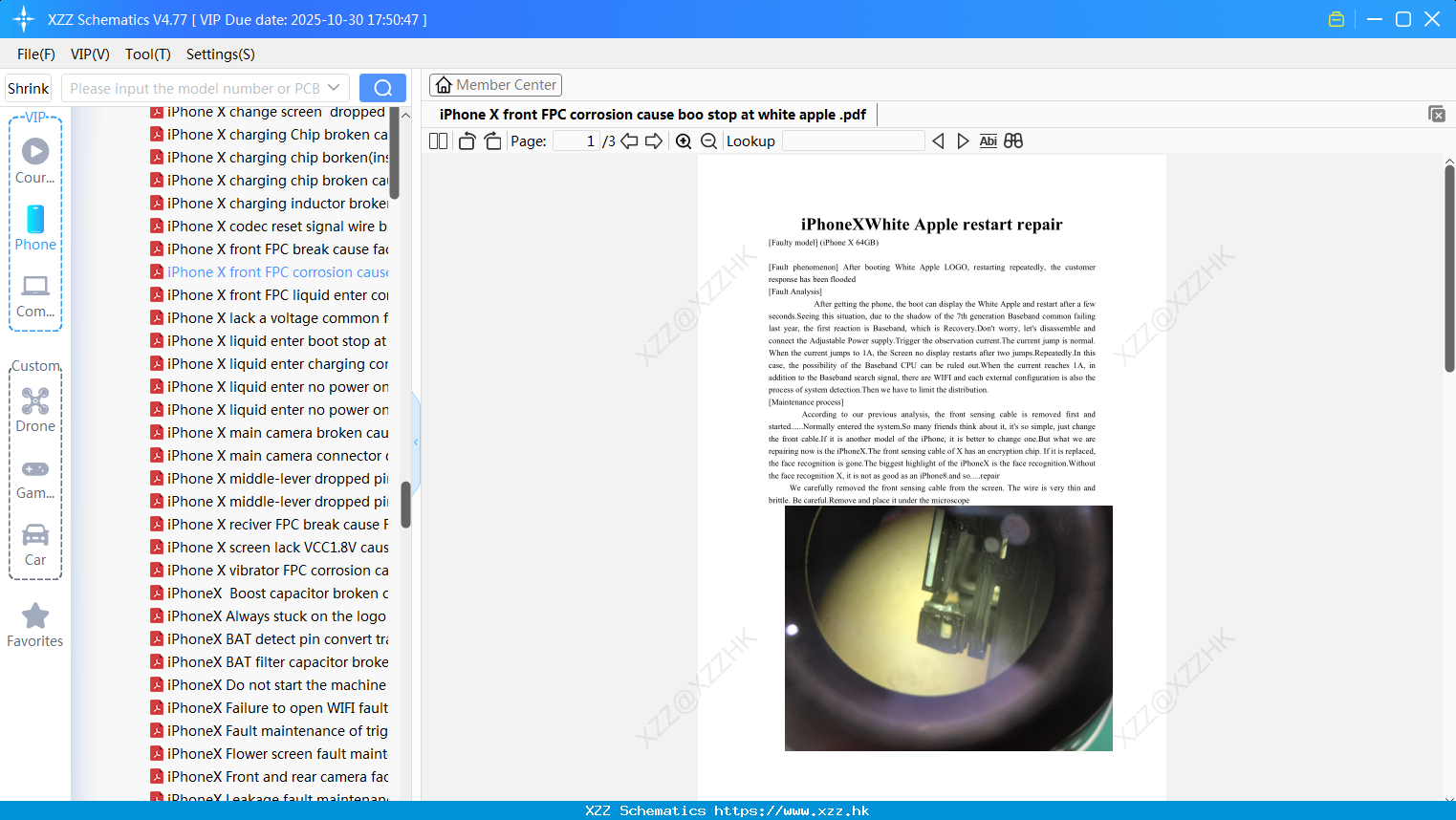Screen dimensions: 1456x820
Task: Open 'iPhoneX Front and rear camera' file
Action: [269, 777]
